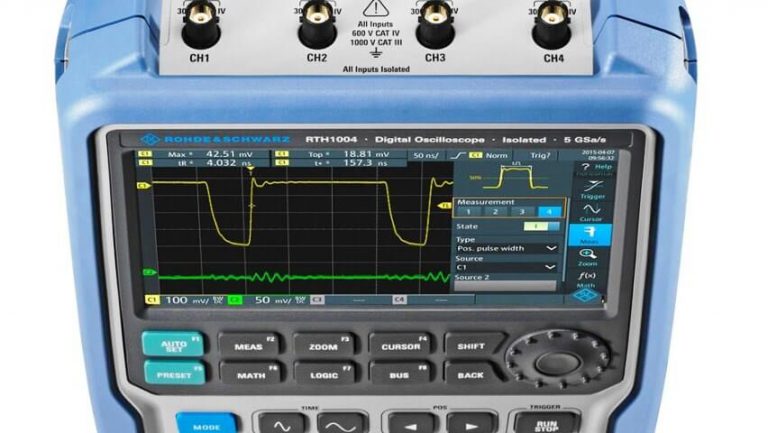Tap the date and time readout
This screenshot has height=433, width=768.
597,155
